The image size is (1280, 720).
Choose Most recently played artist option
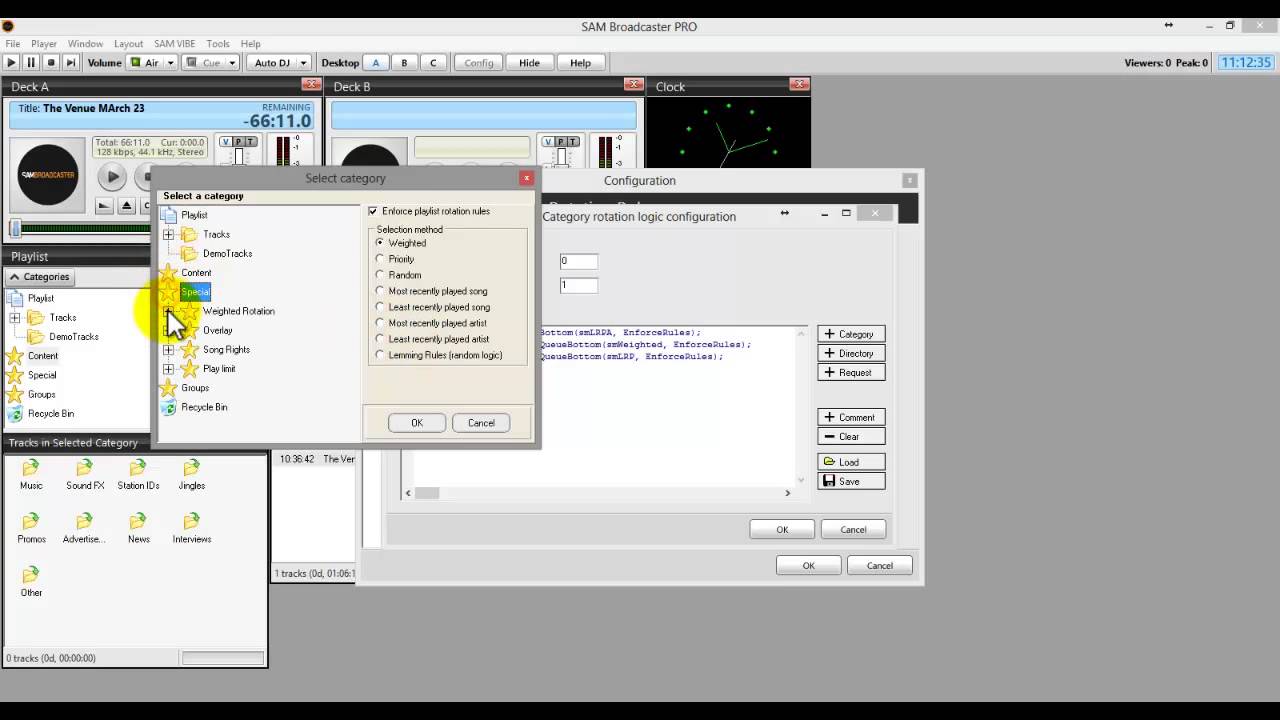coord(380,323)
